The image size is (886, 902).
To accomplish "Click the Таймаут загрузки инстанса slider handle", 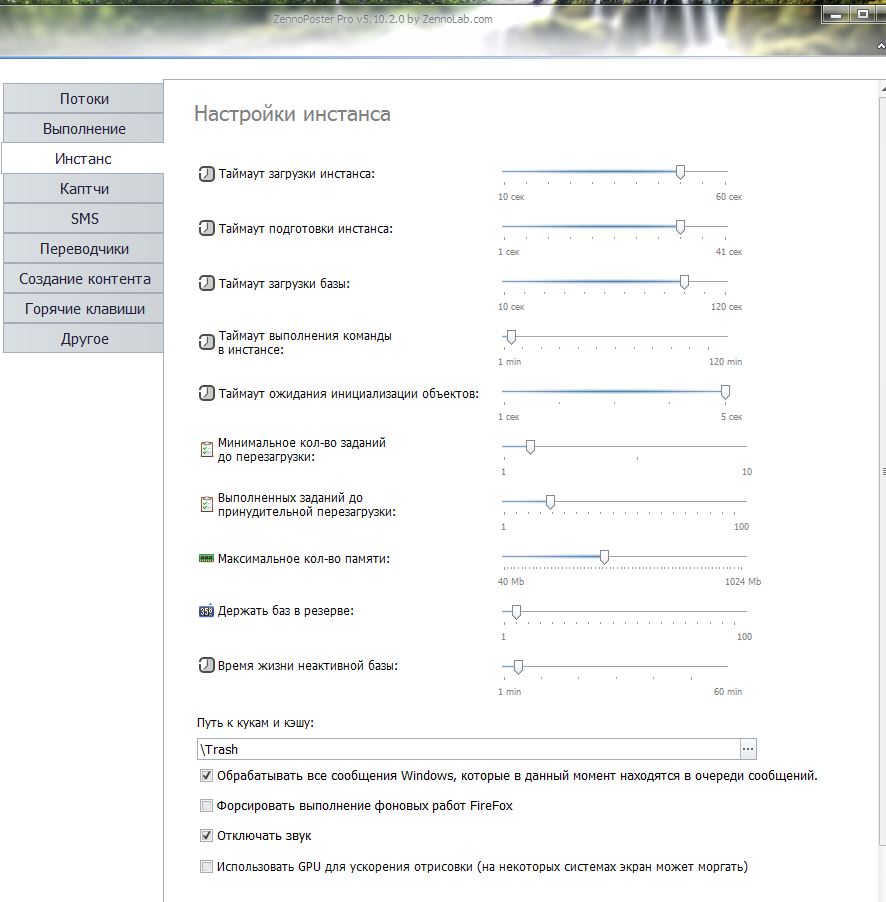I will [x=680, y=171].
